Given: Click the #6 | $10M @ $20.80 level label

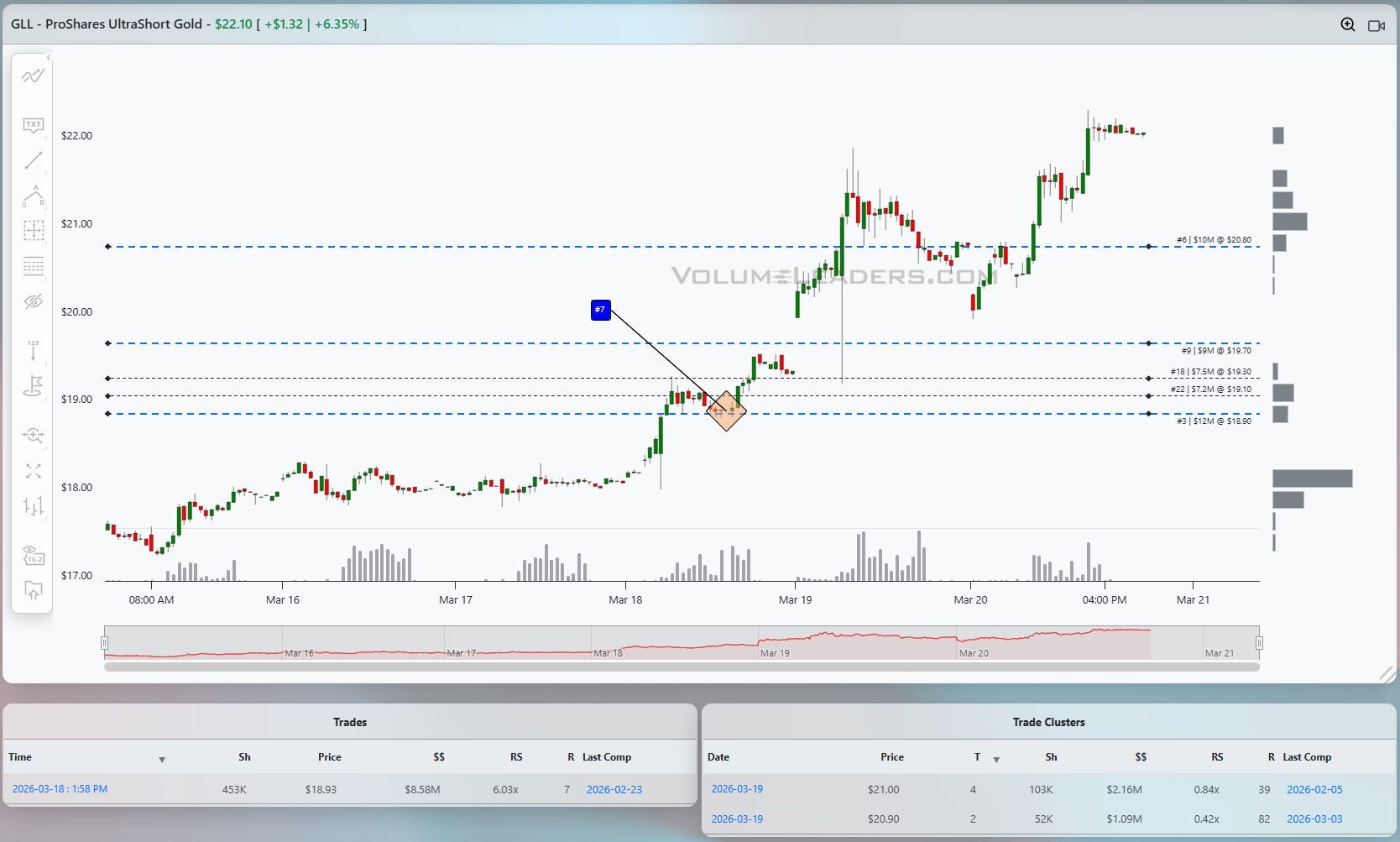Looking at the screenshot, I should pos(1214,240).
